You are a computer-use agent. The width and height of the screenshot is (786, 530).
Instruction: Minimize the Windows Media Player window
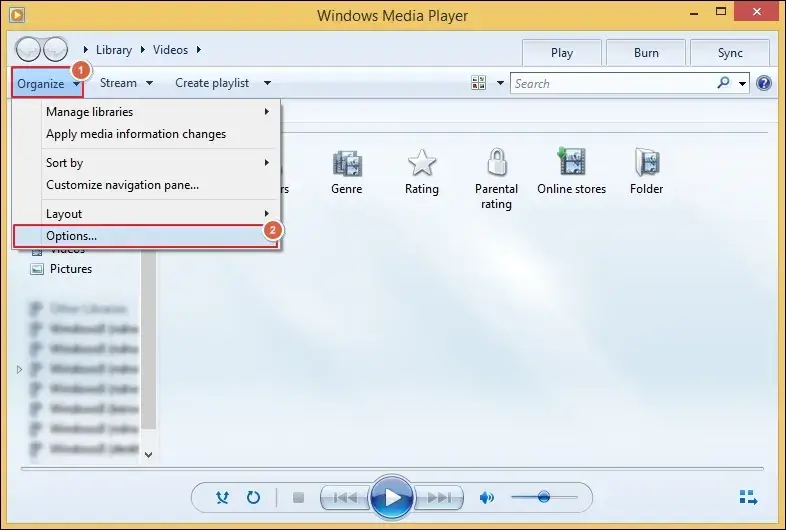(x=694, y=13)
